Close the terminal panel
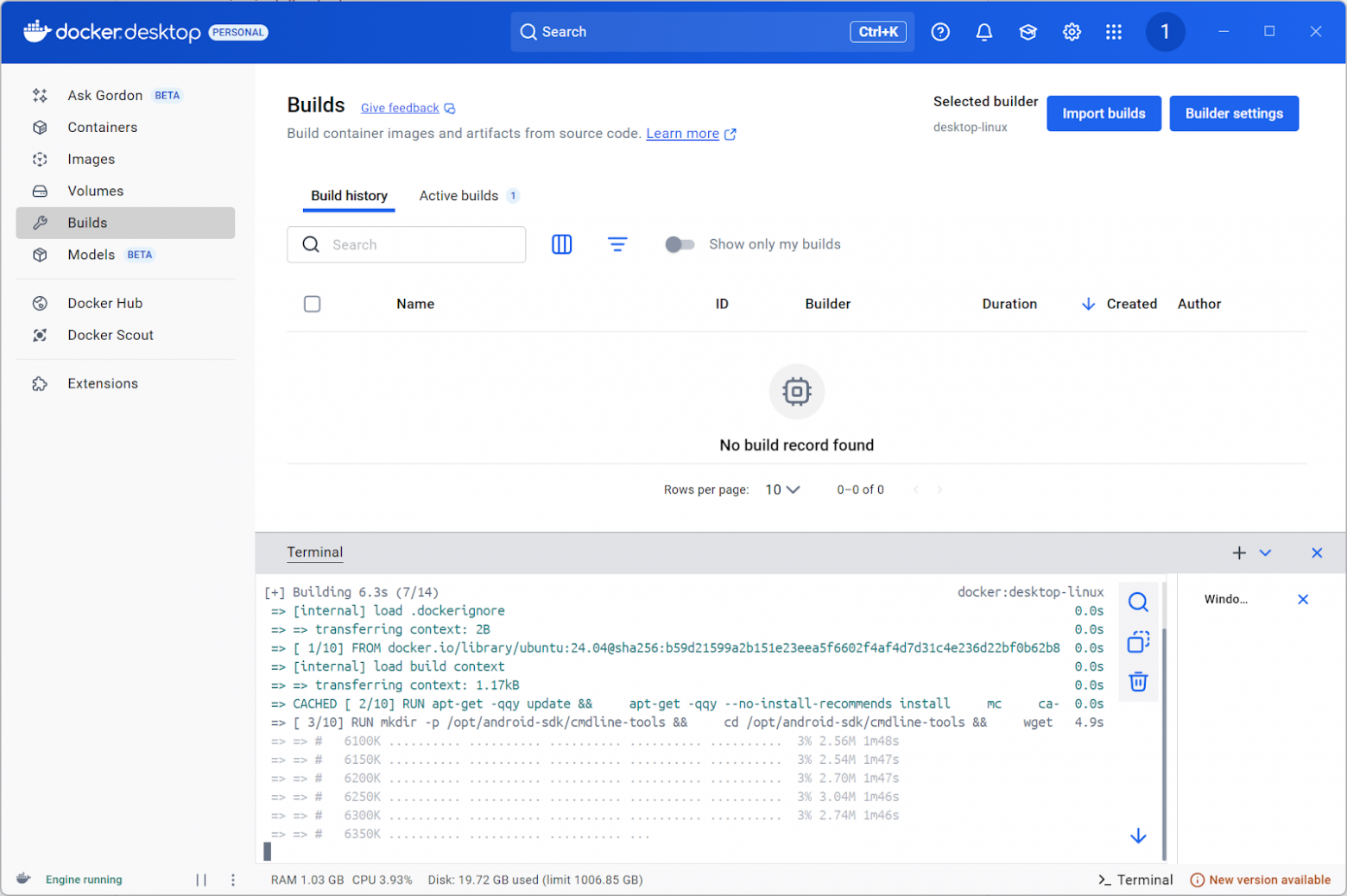Screen dimensions: 1347x896 pyautogui.click(x=1317, y=552)
